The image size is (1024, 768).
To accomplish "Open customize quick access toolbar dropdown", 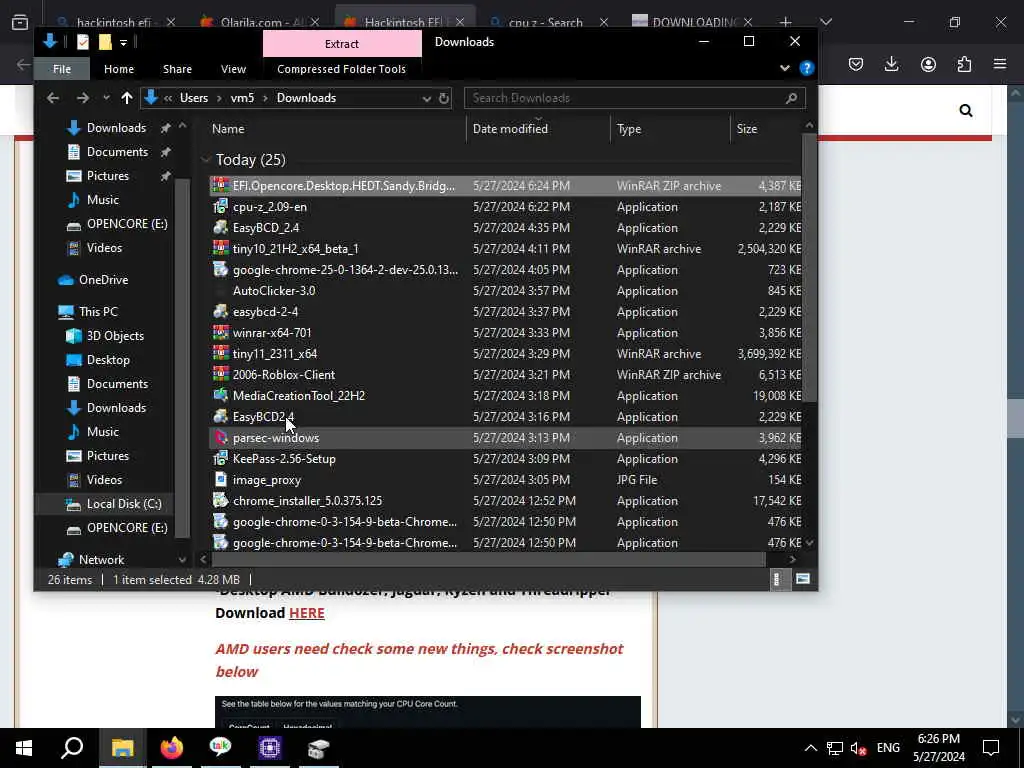I will point(123,42).
